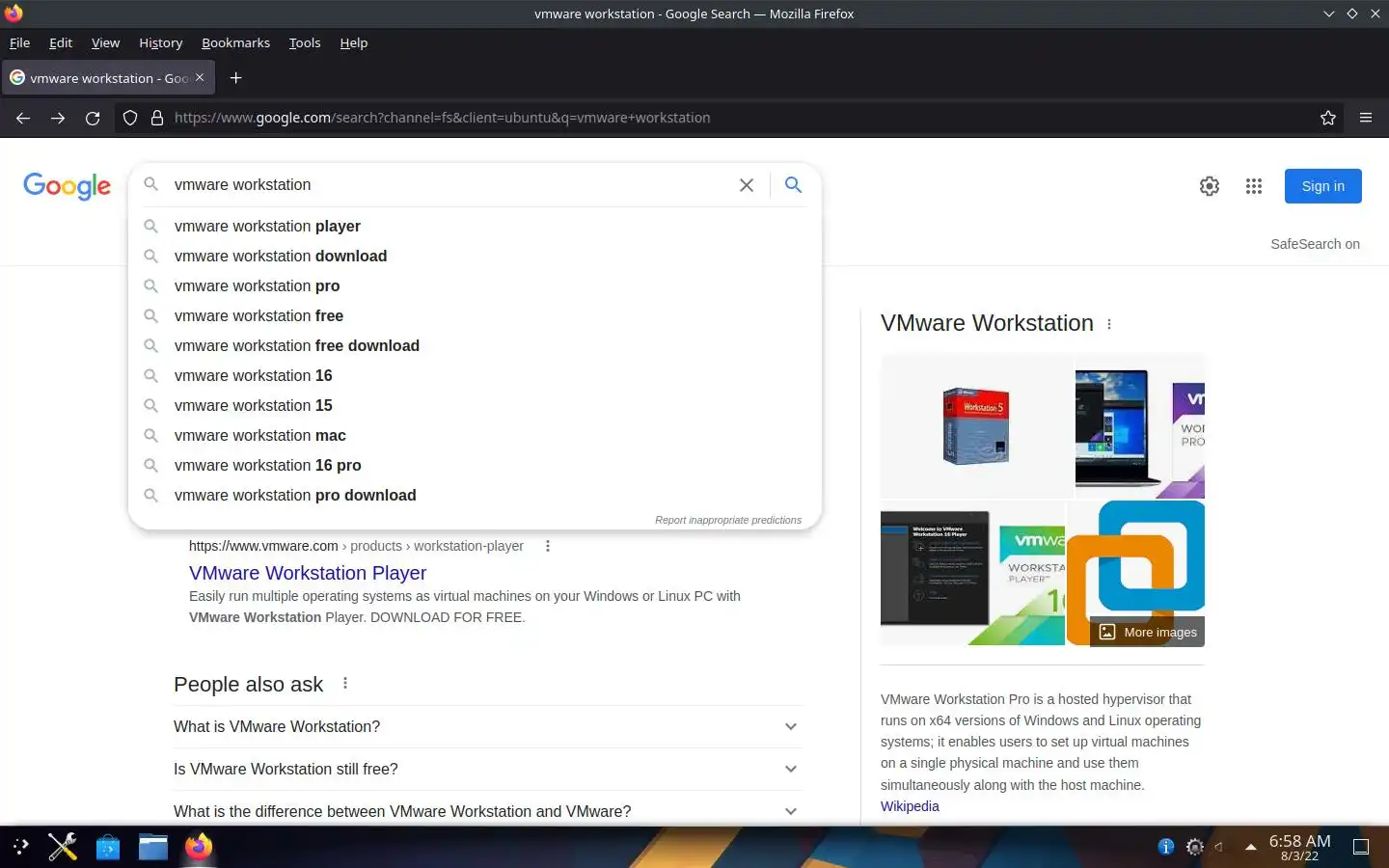Screen dimensions: 1389x868
Task: Open VMware Workstation Player result link
Action: pyautogui.click(x=308, y=573)
